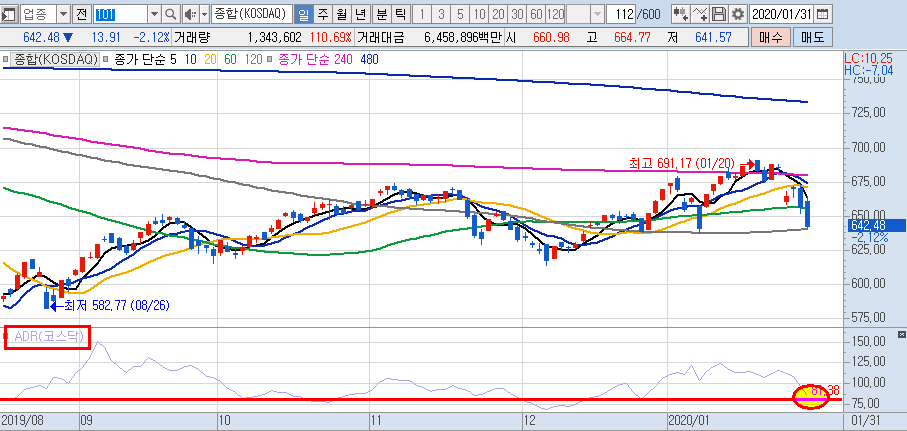Image resolution: width=907 pixels, height=431 pixels.
Task: Open the calendar date picker icon
Action: pos(823,13)
